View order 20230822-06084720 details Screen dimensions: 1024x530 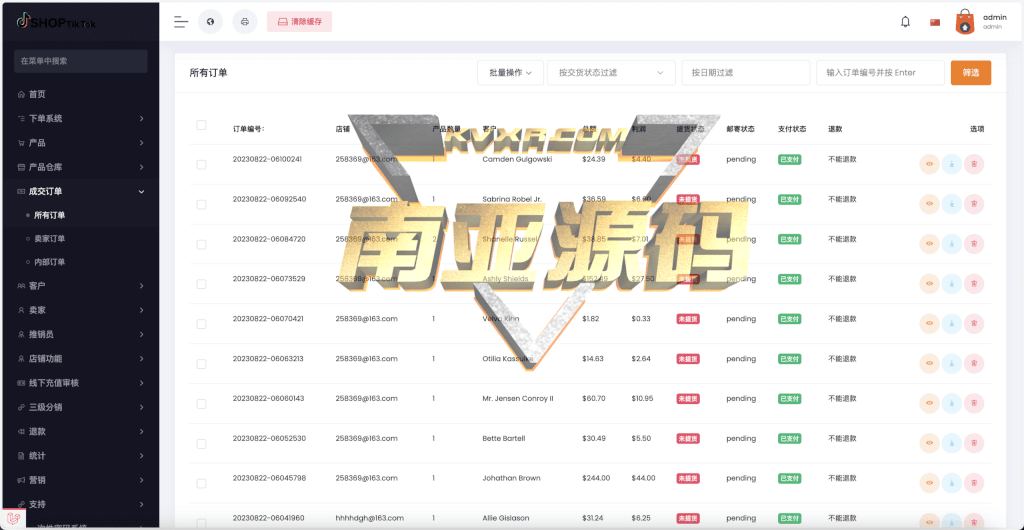point(929,244)
